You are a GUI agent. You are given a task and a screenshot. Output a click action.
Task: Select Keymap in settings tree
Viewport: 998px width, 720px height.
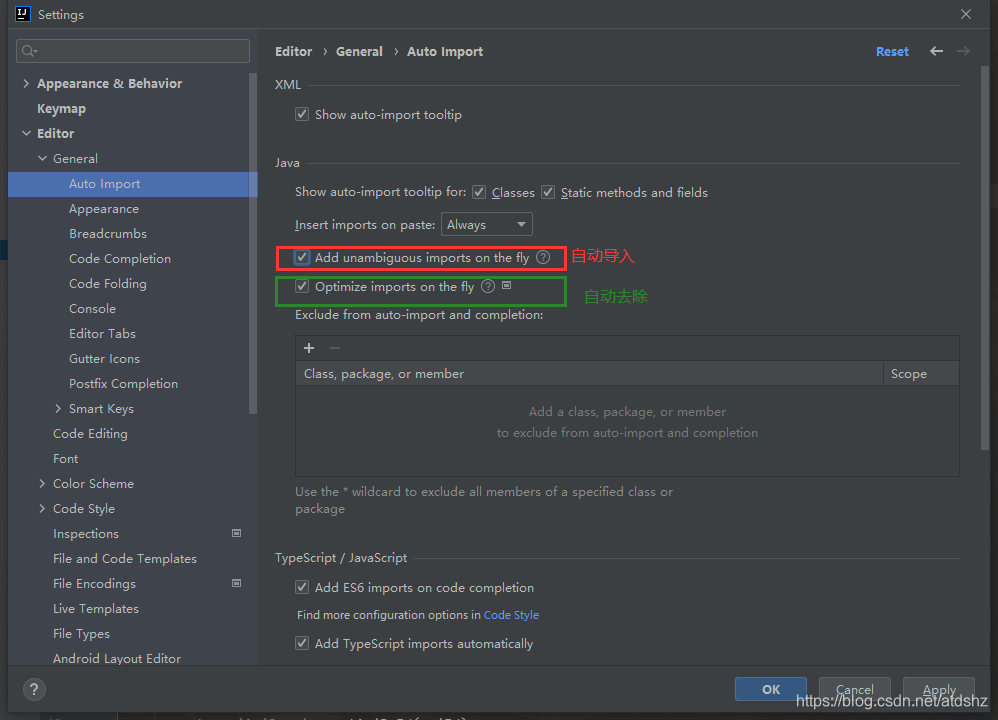click(x=61, y=108)
